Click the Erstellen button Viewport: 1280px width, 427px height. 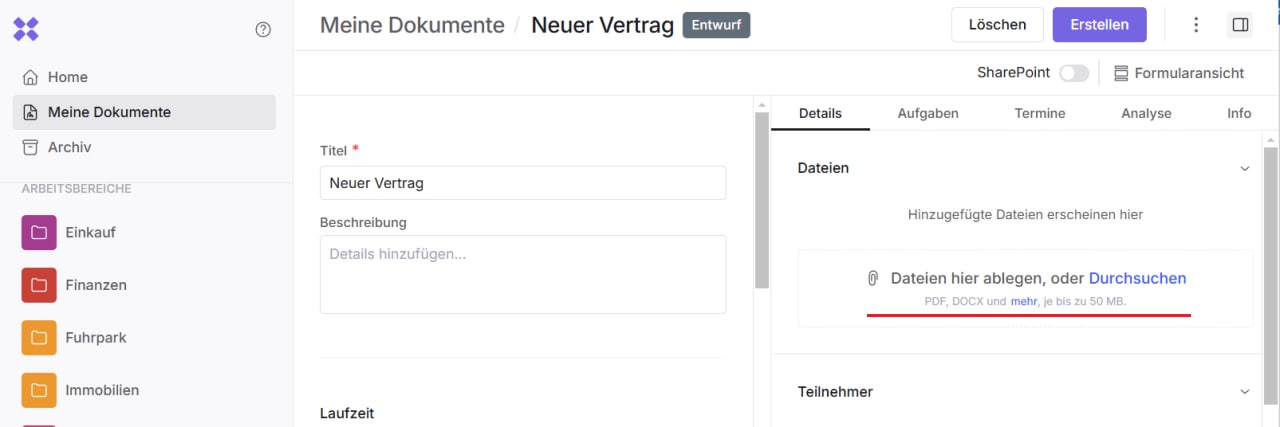[1099, 25]
